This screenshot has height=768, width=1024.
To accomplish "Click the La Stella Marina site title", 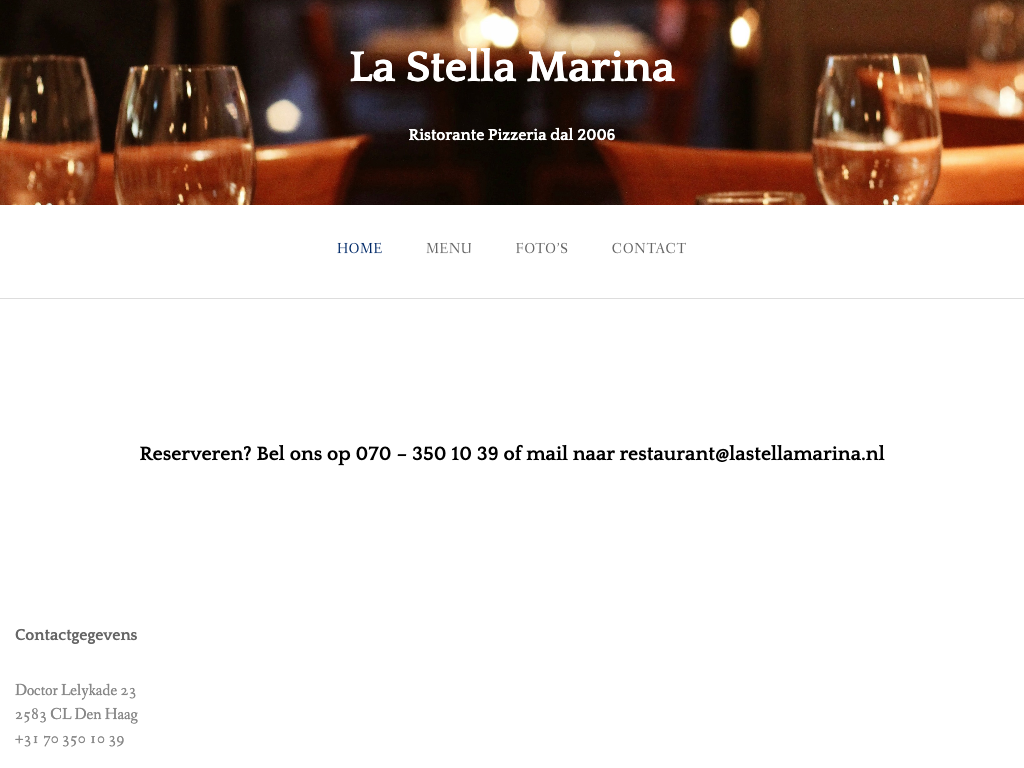I will [x=512, y=68].
